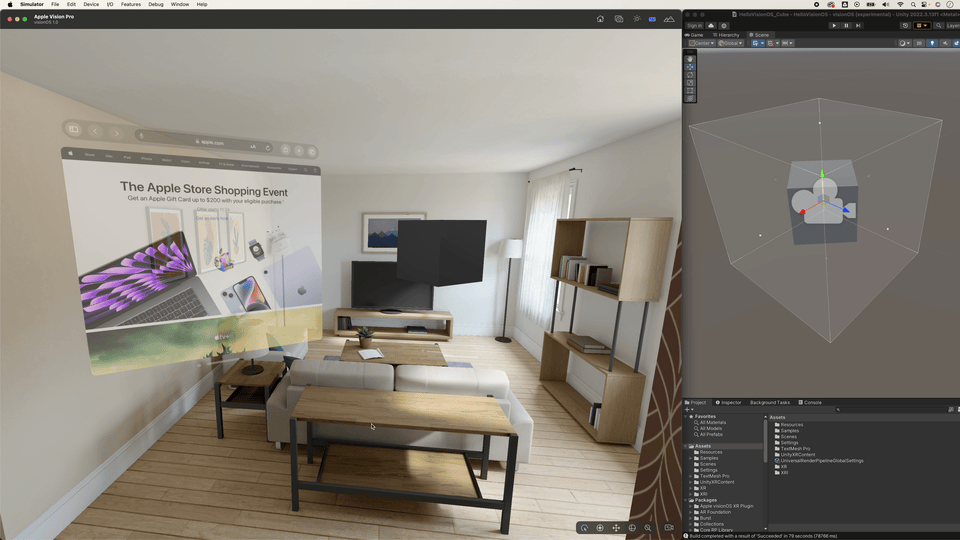This screenshot has width=960, height=540.
Task: Toggle scene lighting bulb button
Action: (x=932, y=43)
